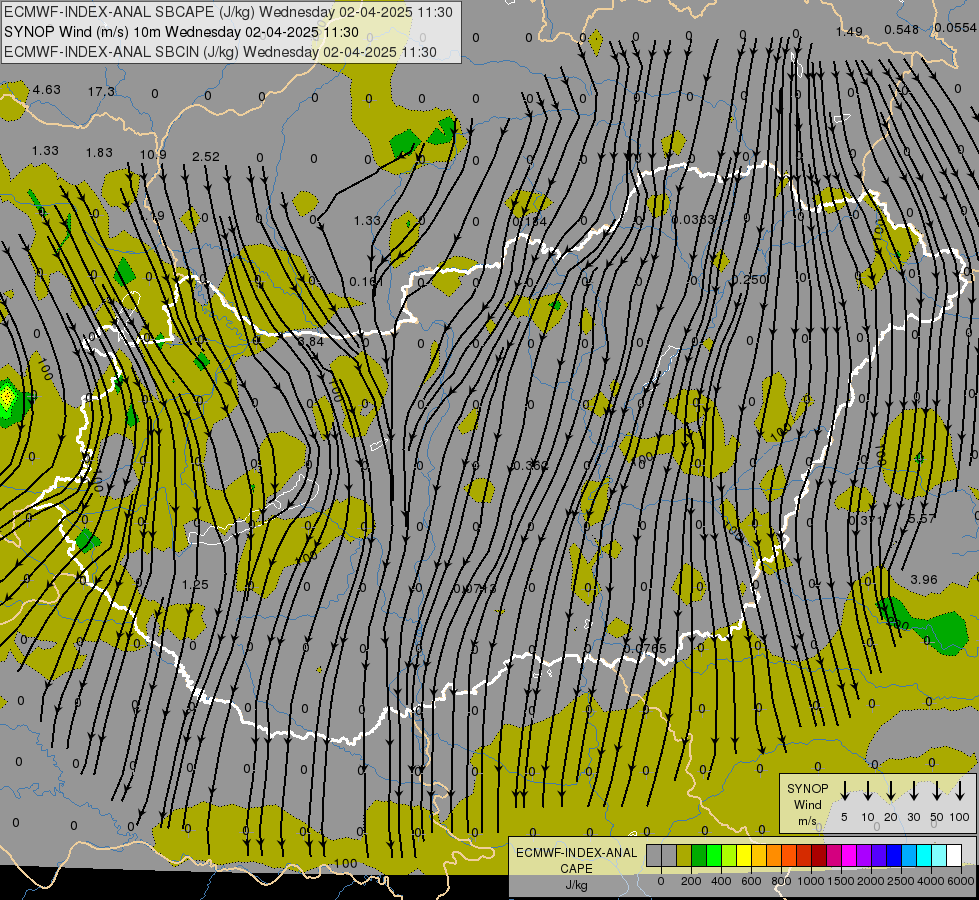Screen dimensions: 979x900
Task: Click the 4.63 value on the map
Action: coord(47,89)
